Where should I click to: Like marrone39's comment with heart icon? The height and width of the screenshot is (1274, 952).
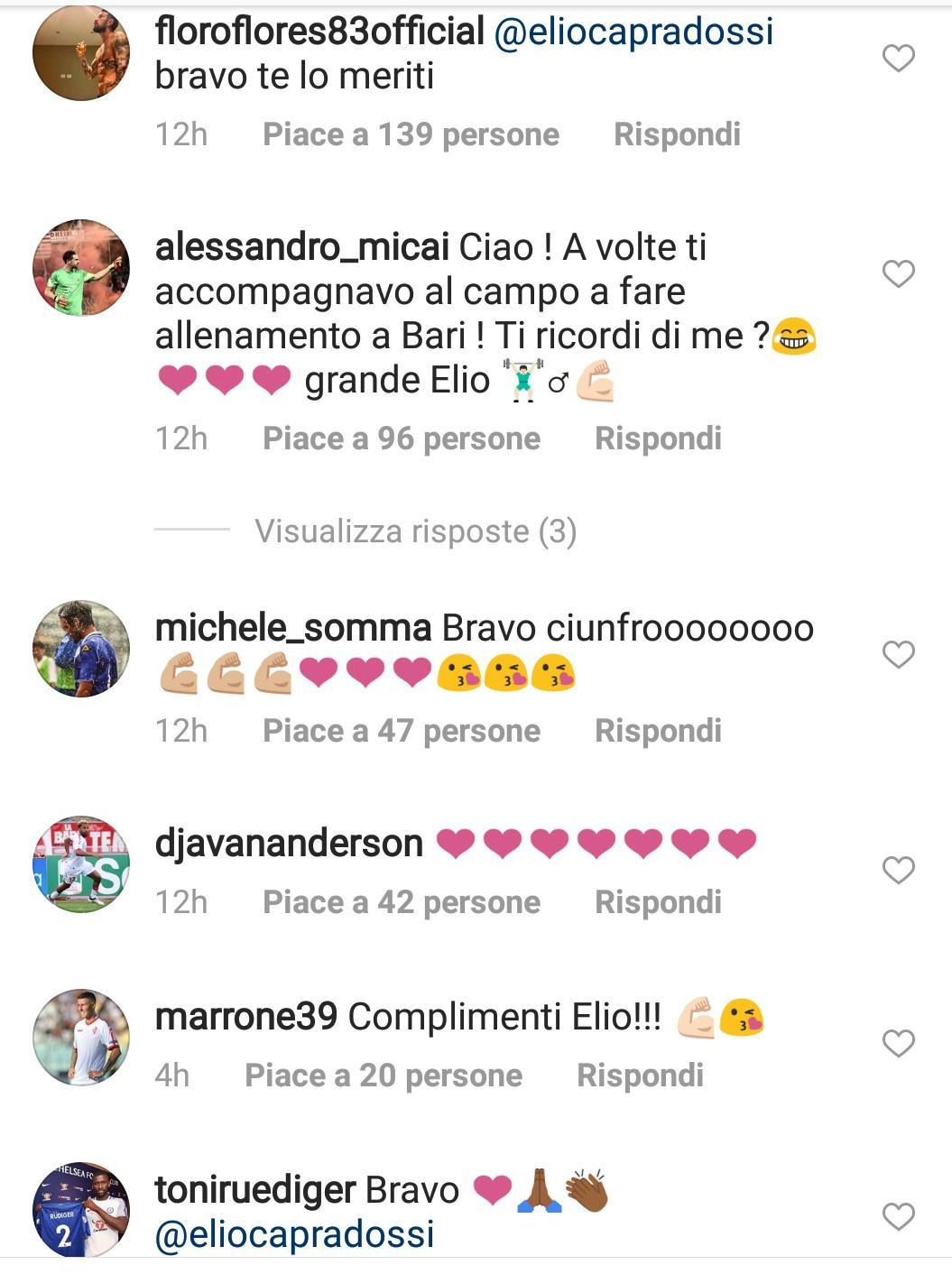point(898,1043)
